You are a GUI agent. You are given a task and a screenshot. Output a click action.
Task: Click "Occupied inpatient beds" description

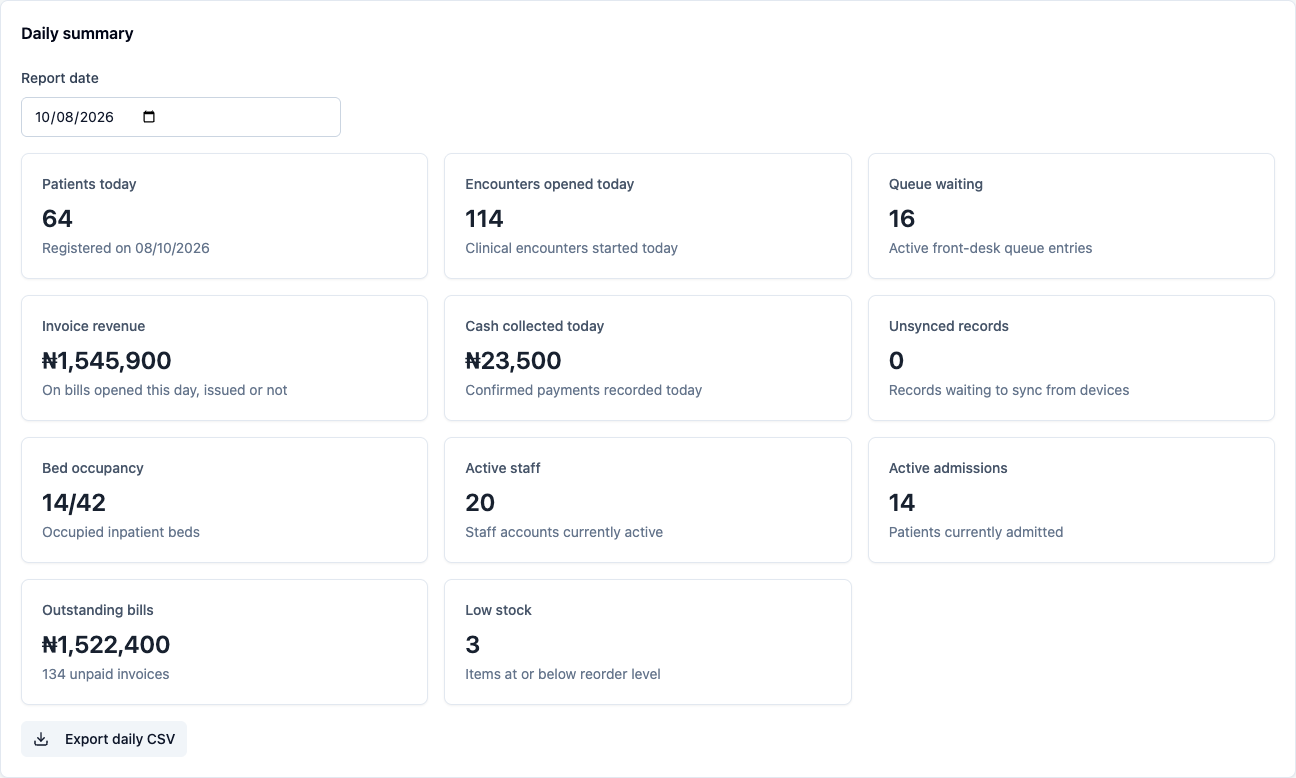(121, 532)
